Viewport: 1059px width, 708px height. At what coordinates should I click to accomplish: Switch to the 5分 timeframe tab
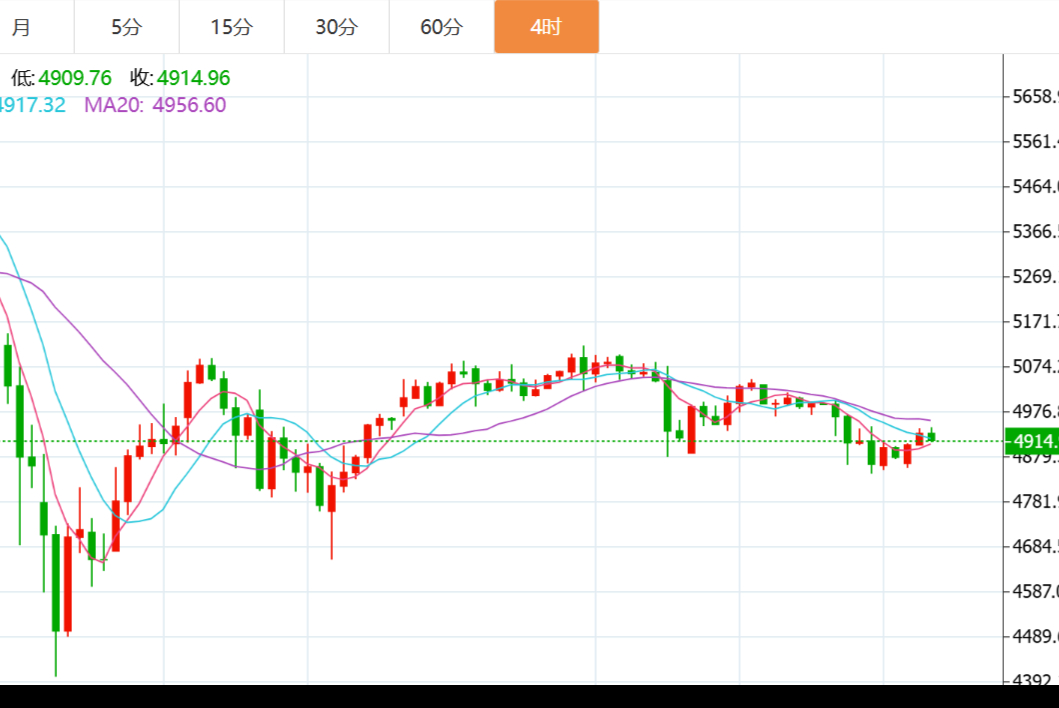point(126,27)
